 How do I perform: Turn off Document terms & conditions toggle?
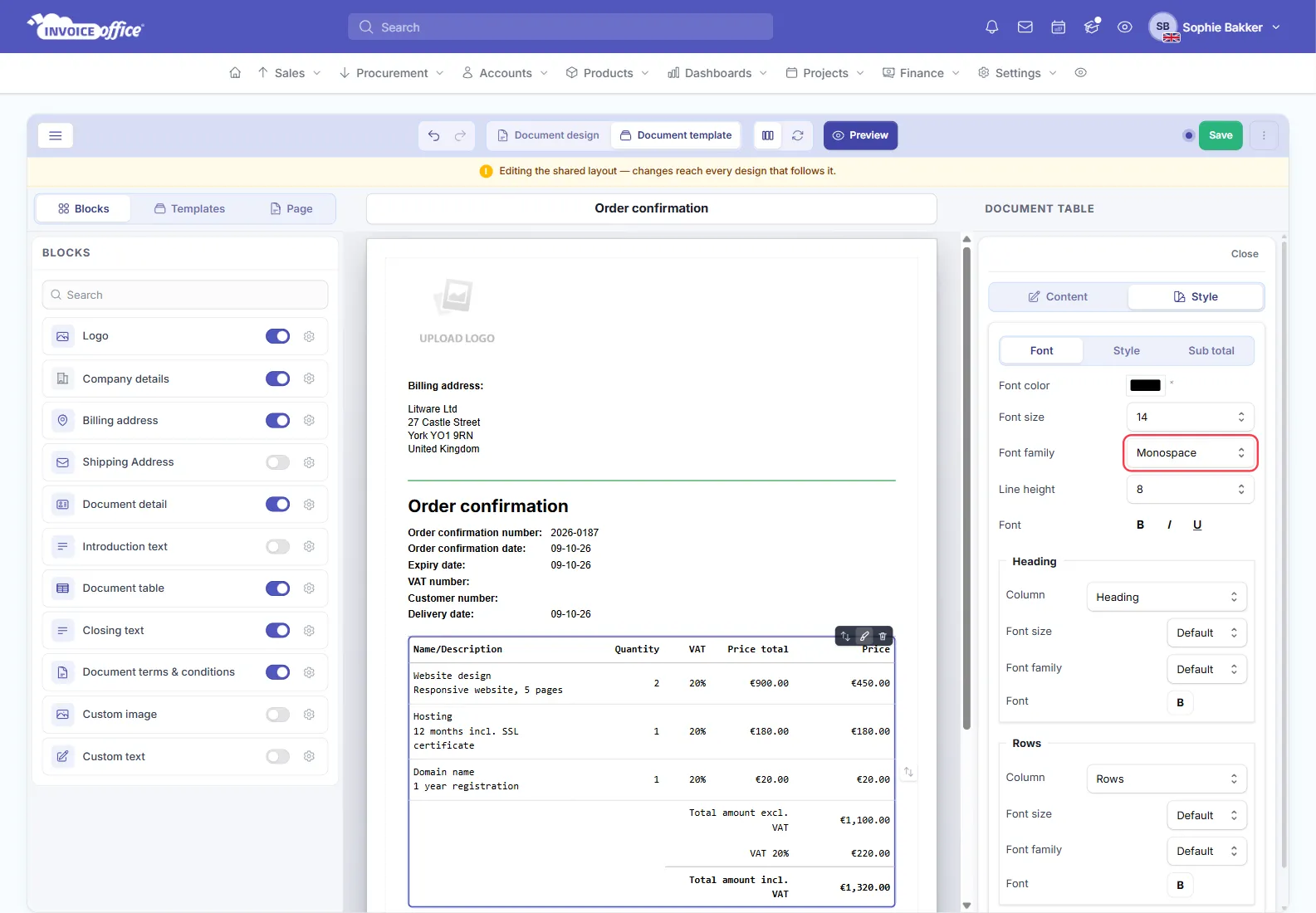point(277,672)
